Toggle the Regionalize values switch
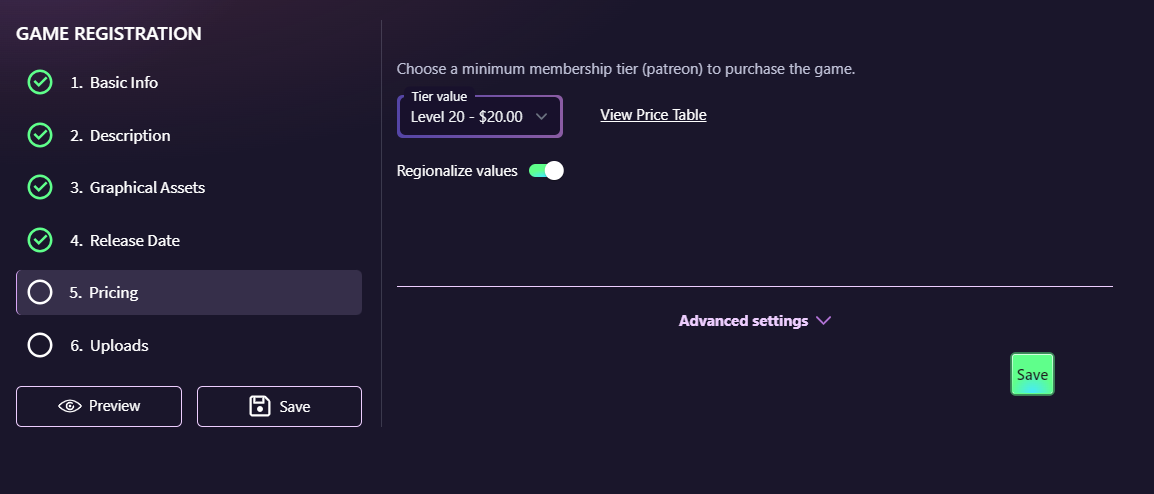1154x494 pixels. click(x=546, y=171)
